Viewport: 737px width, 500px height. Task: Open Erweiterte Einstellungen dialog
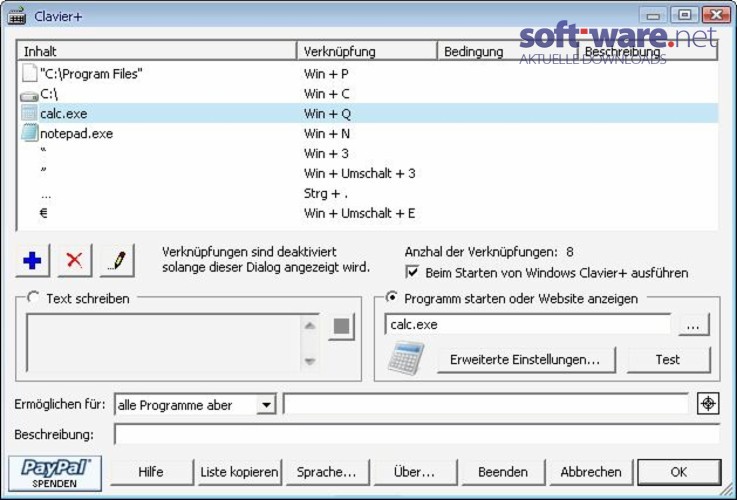[526, 360]
